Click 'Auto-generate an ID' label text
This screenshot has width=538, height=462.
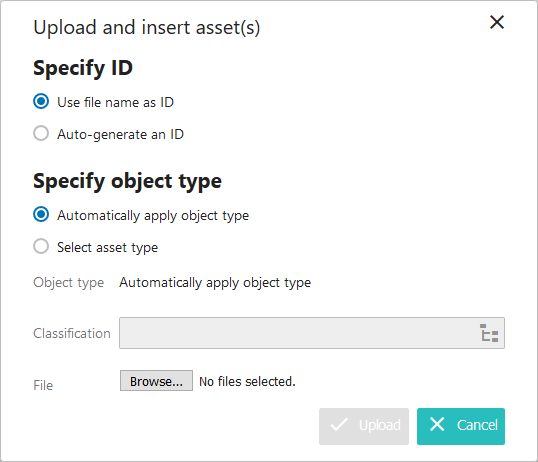click(120, 134)
